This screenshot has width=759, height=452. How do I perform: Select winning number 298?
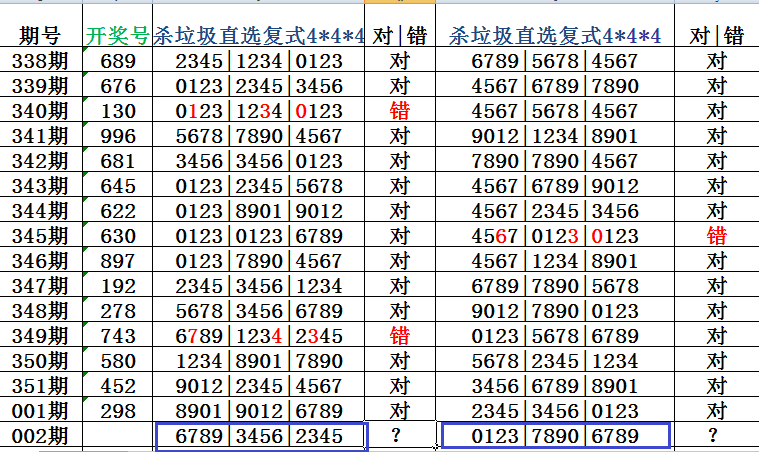(118, 410)
